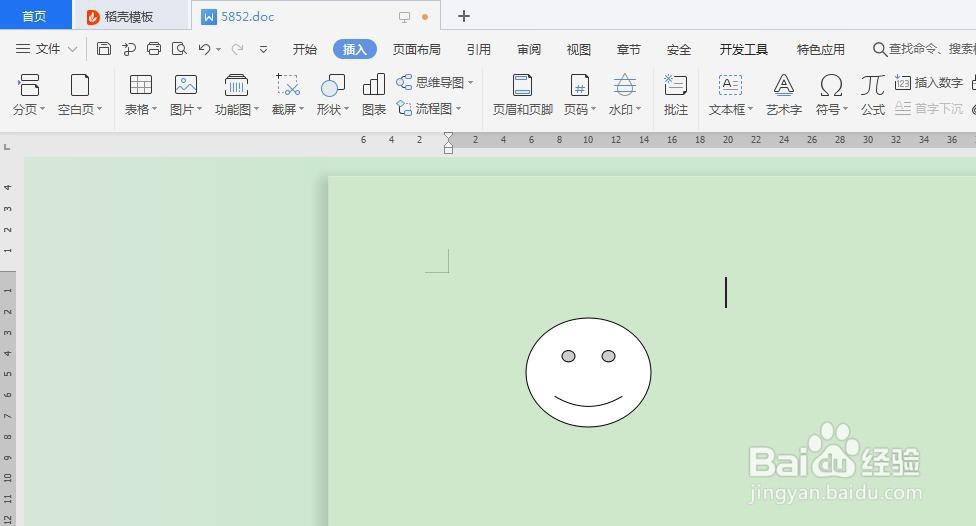Insert page numbers with 页码
Image resolution: width=976 pixels, height=526 pixels.
[x=580, y=94]
